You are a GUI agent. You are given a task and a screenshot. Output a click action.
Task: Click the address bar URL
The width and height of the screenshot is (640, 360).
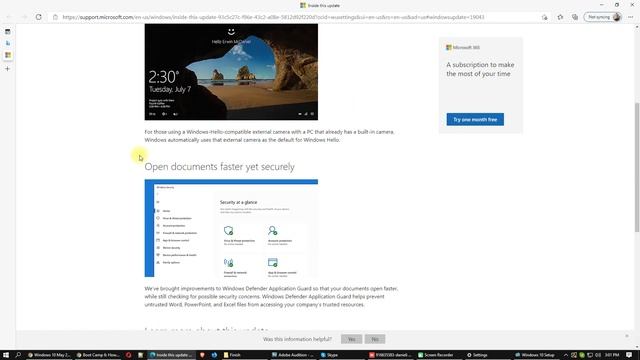point(273,17)
